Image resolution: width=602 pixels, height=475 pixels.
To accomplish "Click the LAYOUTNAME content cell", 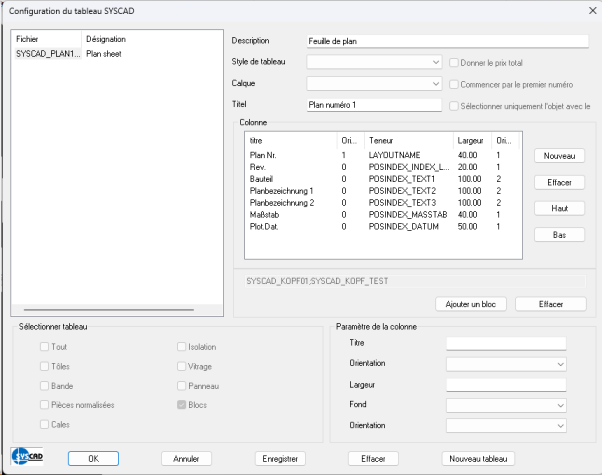I will [394, 155].
